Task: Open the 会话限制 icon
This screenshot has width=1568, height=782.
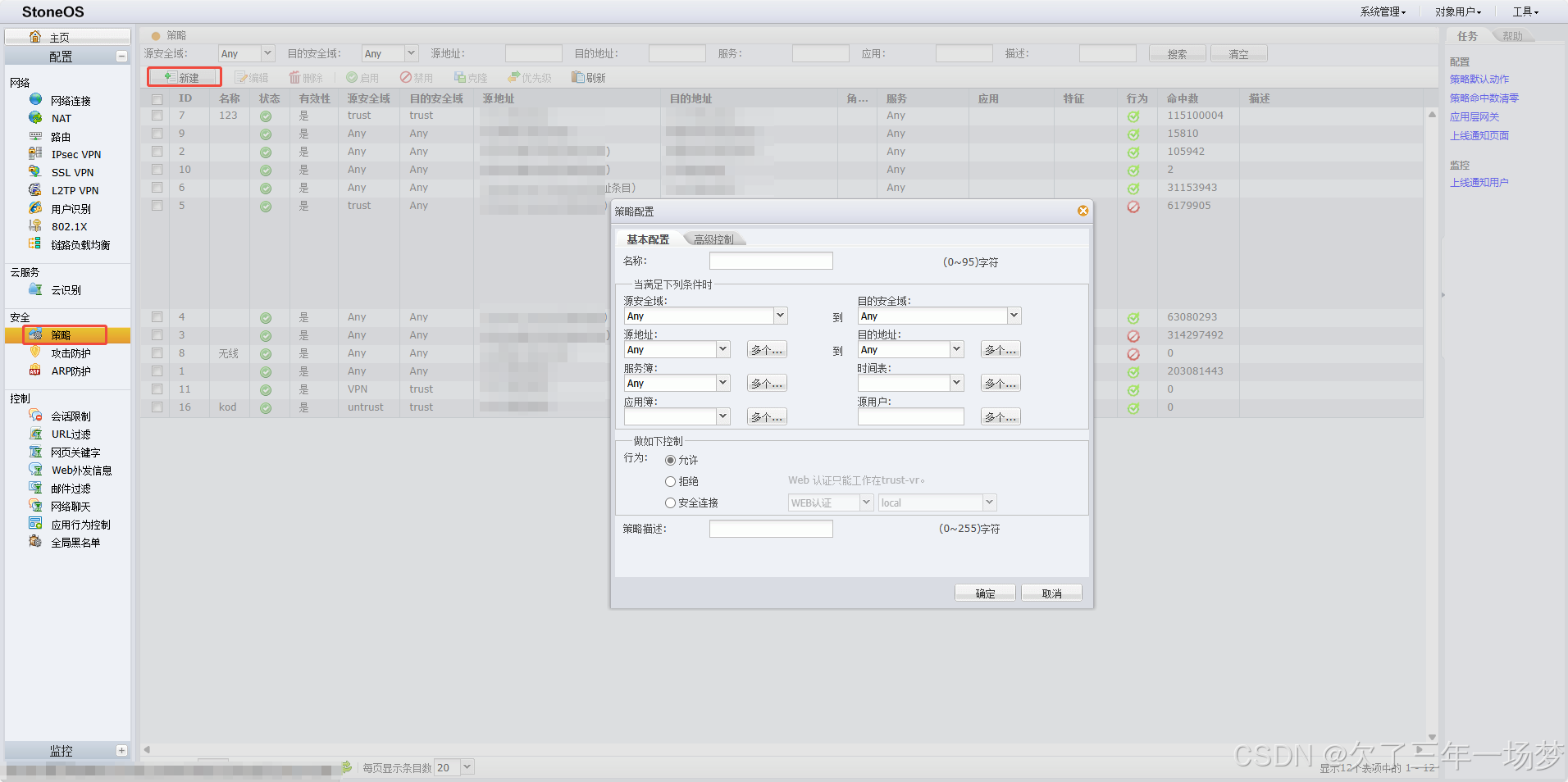Action: click(35, 416)
